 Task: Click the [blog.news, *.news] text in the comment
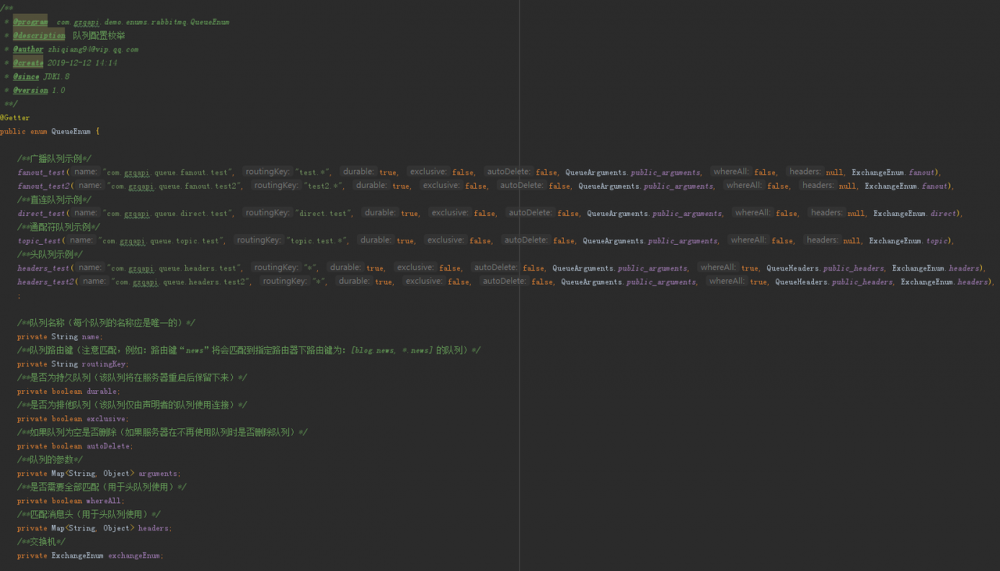pos(392,350)
